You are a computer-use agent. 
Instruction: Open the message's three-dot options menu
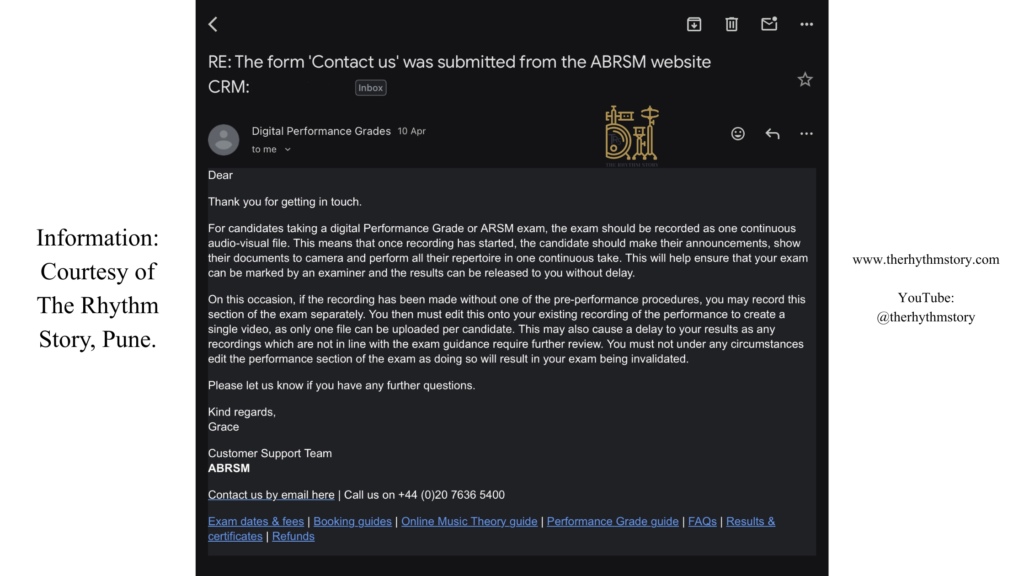click(x=806, y=133)
